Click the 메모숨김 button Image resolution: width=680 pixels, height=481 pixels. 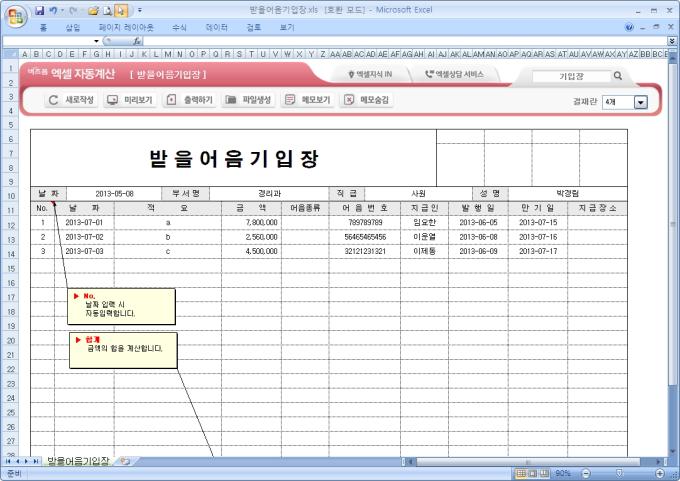366,100
